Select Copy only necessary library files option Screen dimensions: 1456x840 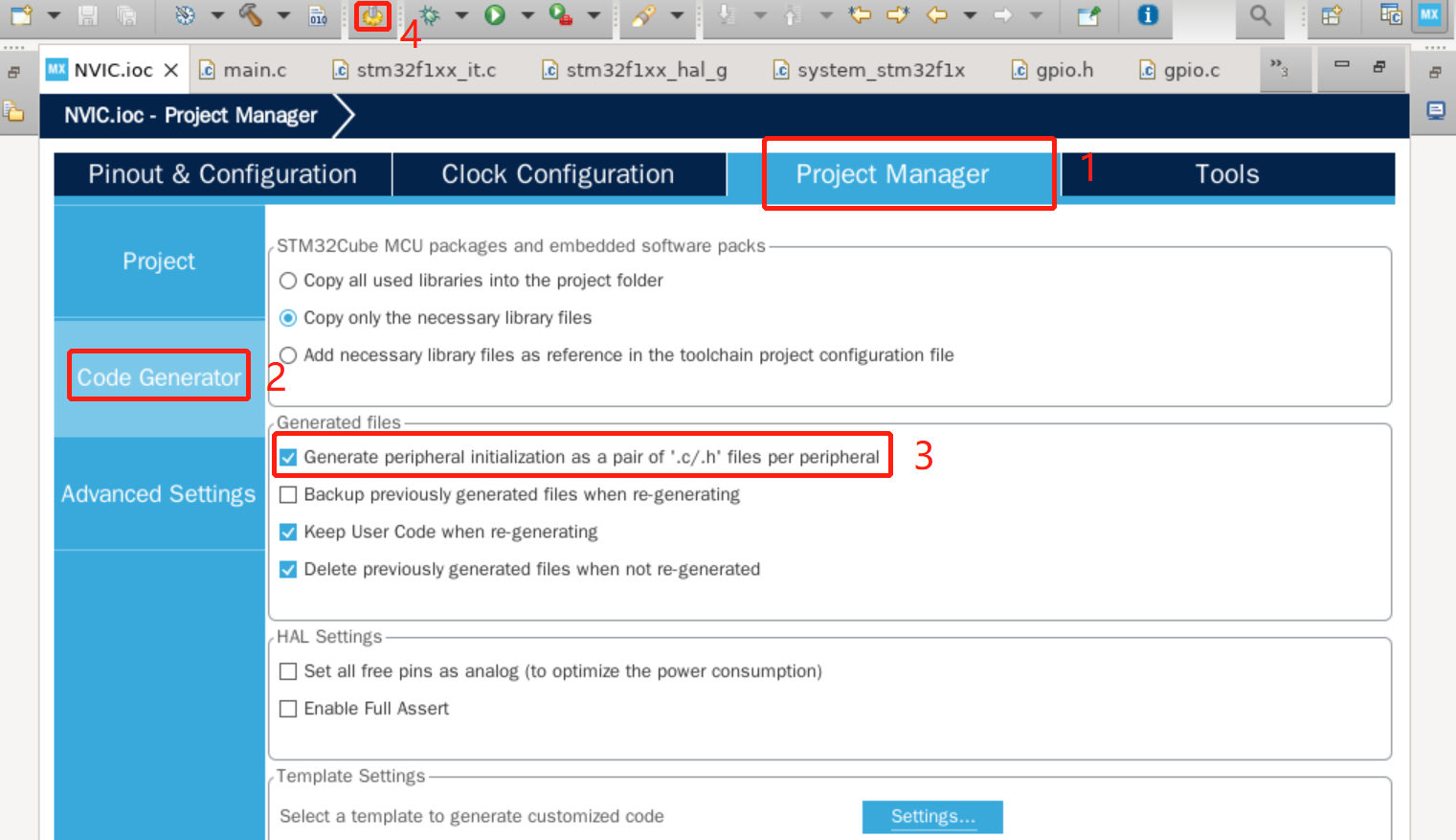288,318
